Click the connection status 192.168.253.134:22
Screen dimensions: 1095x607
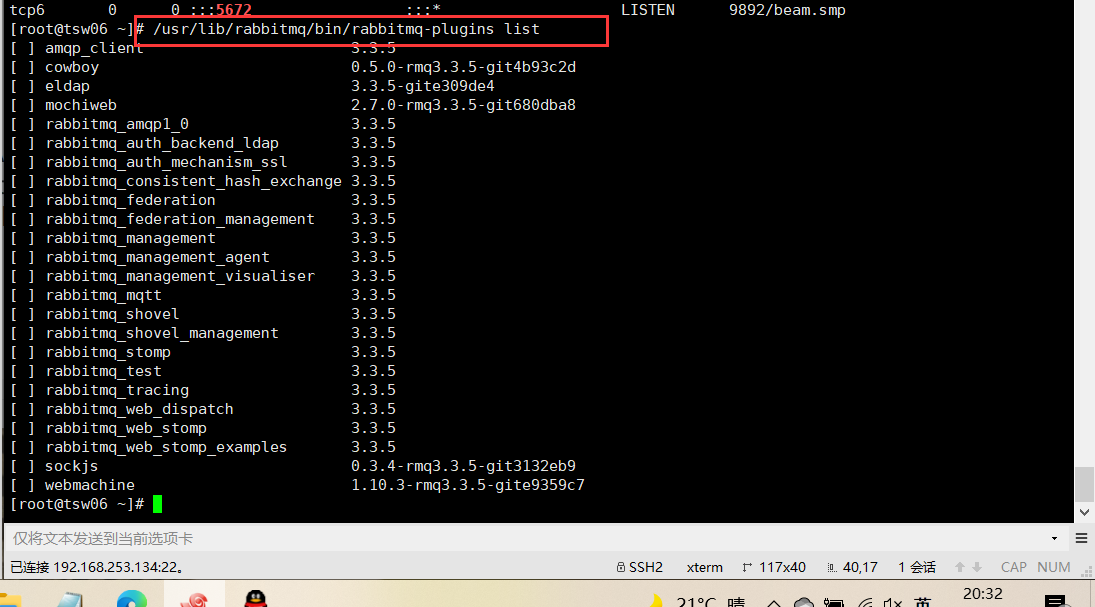[x=97, y=567]
